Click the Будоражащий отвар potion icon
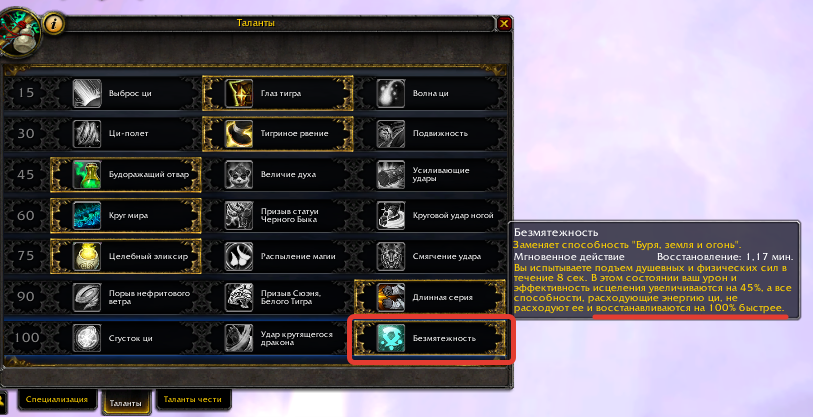Screen dimensions: 813x417 click(x=87, y=175)
